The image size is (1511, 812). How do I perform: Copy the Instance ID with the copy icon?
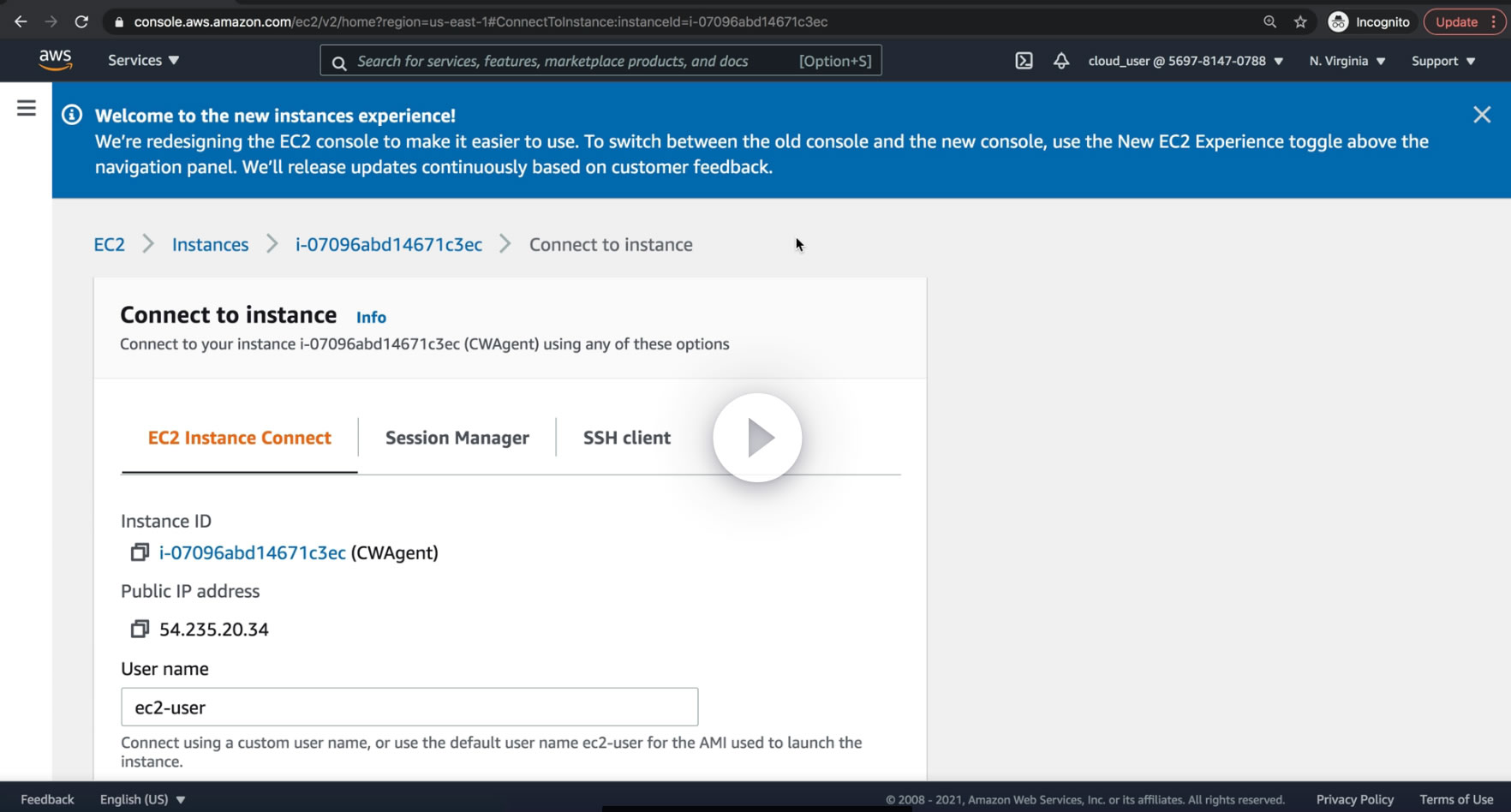(x=140, y=552)
